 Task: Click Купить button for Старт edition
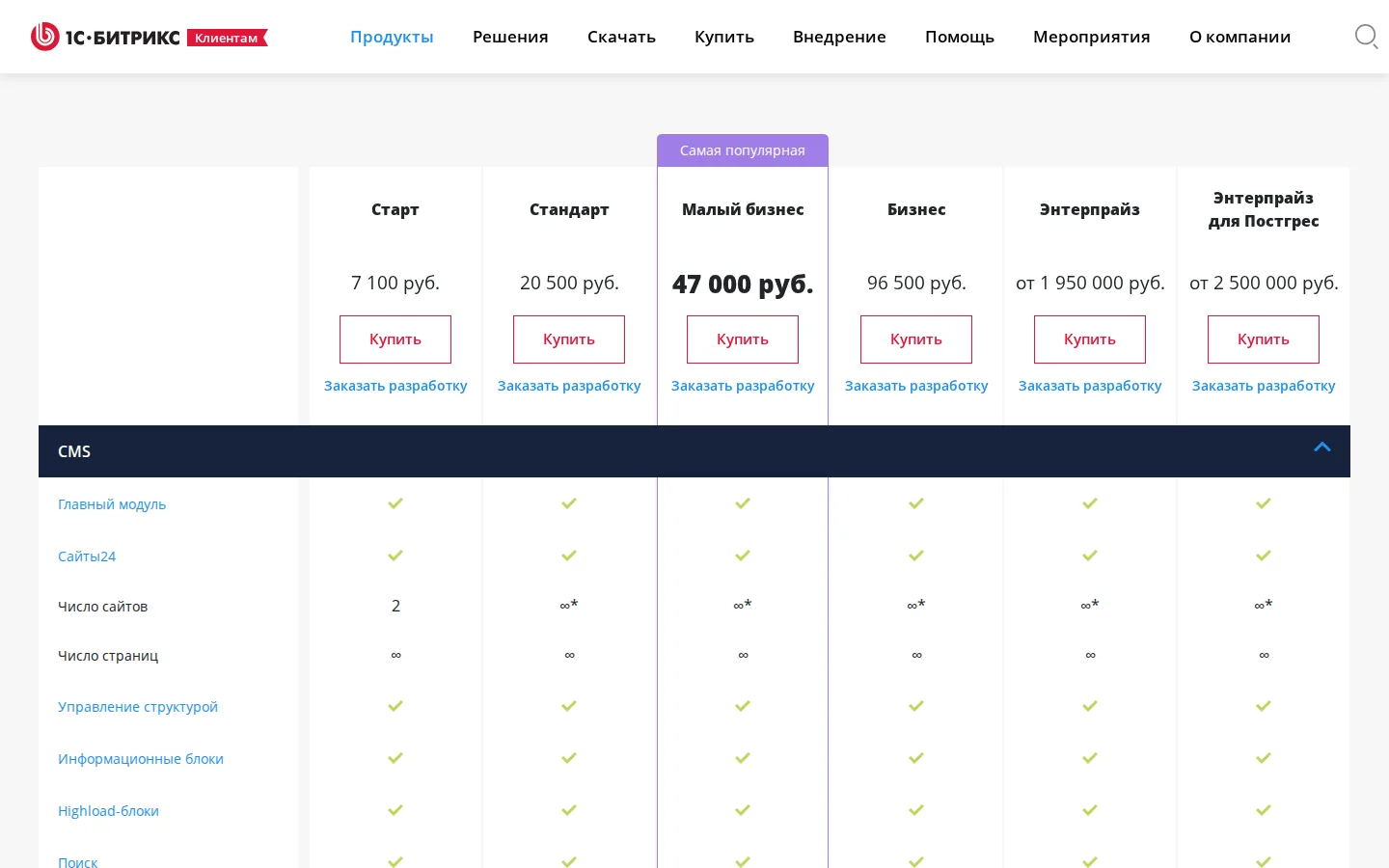pos(395,339)
